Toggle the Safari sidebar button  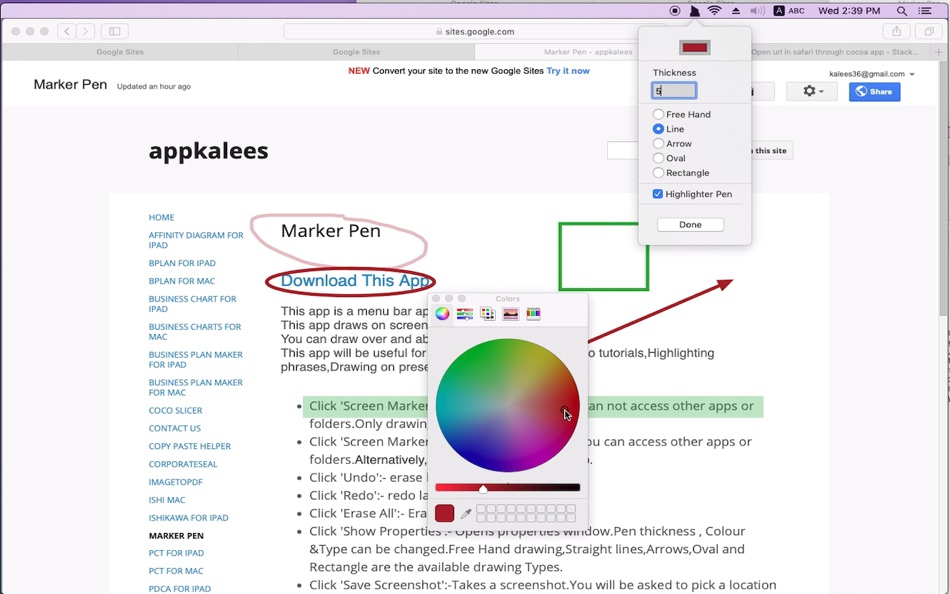pyautogui.click(x=115, y=31)
